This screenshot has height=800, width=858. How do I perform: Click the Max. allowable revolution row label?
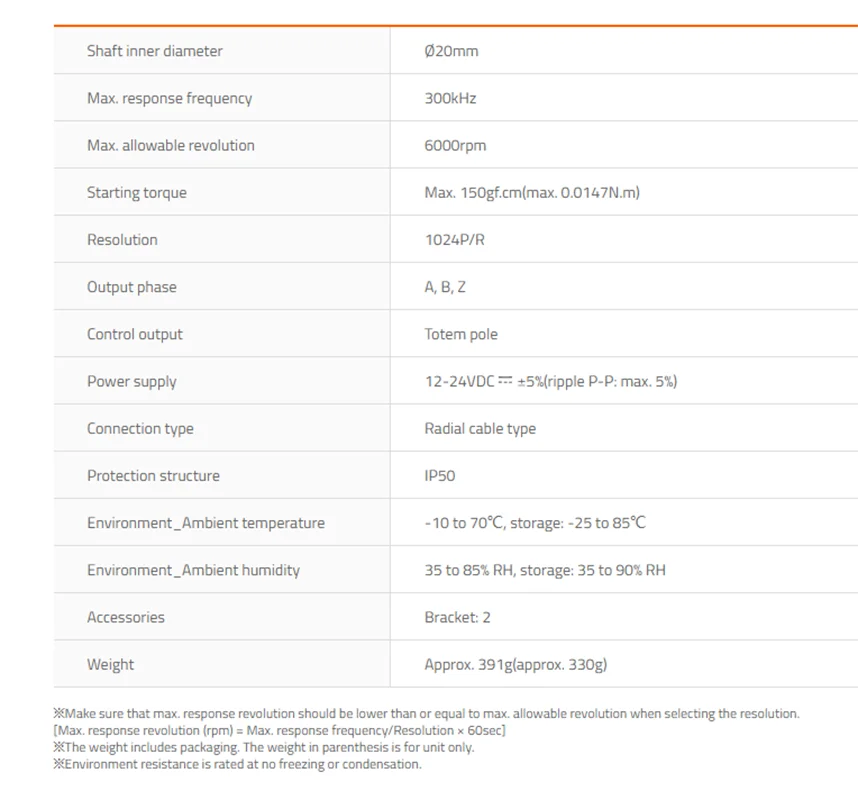click(171, 146)
